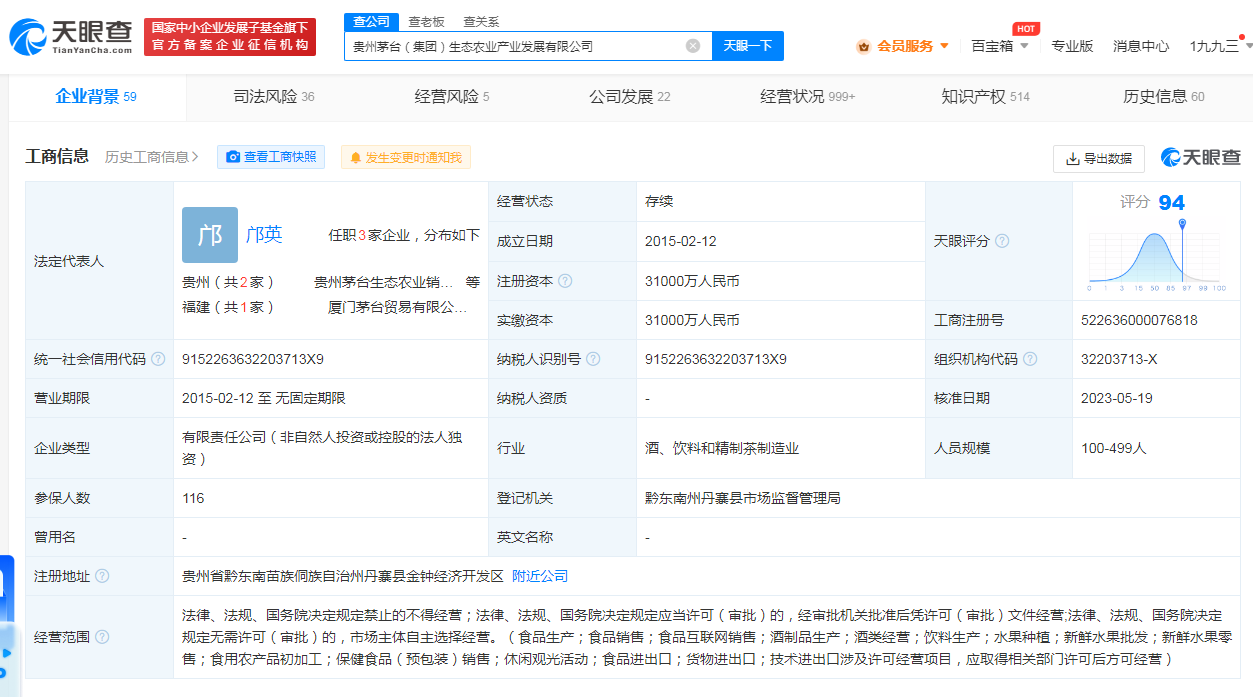Switch to the 公司发展 tab
The height and width of the screenshot is (697, 1253).
629,97
